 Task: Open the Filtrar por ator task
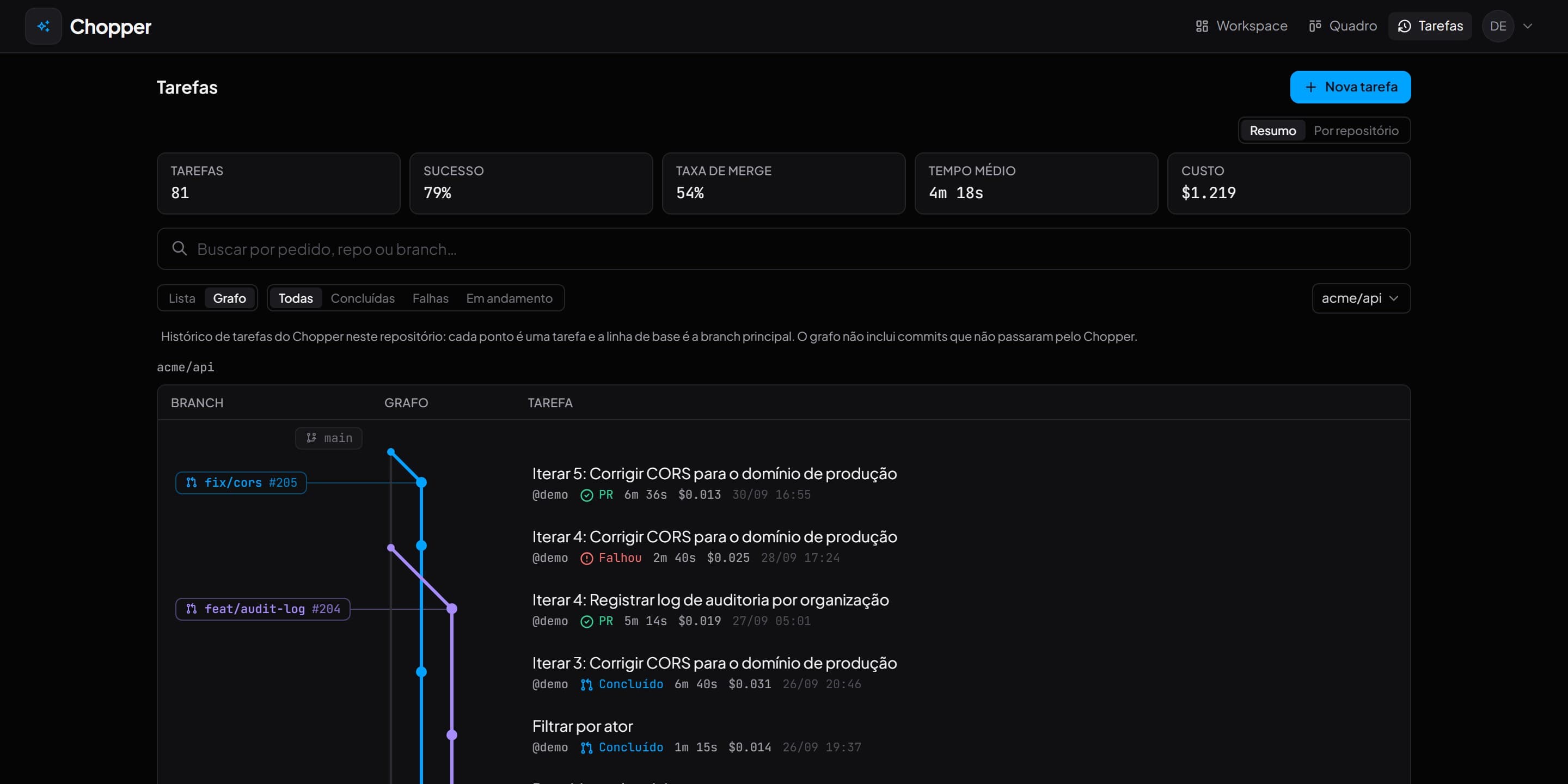(583, 726)
